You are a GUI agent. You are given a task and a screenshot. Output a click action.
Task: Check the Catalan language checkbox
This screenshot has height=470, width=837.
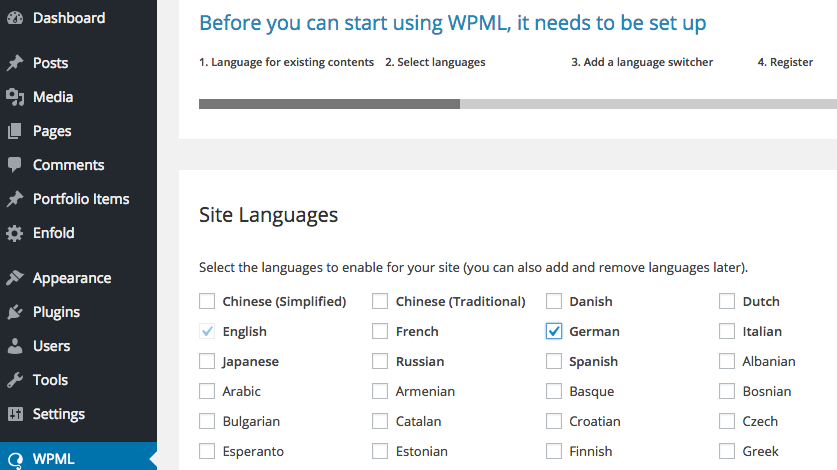tap(380, 421)
